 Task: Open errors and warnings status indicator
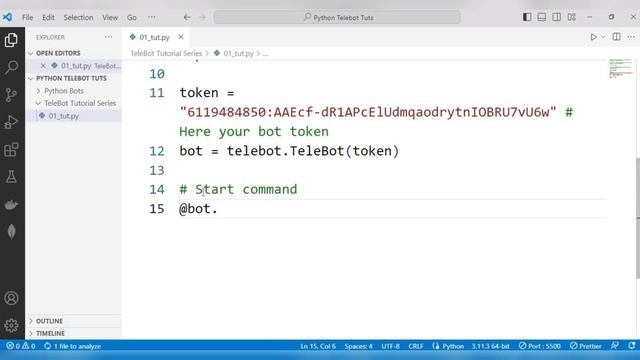pos(20,346)
